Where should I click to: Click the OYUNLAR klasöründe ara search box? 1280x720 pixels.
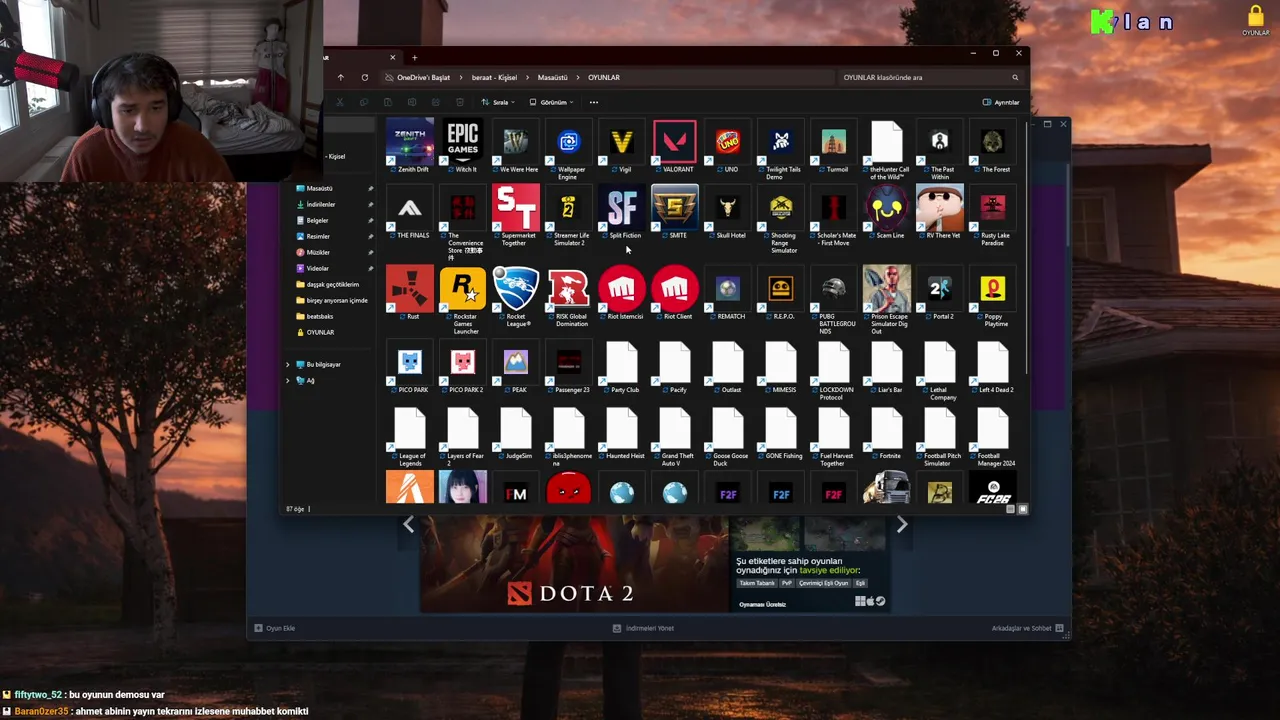pyautogui.click(x=930, y=77)
